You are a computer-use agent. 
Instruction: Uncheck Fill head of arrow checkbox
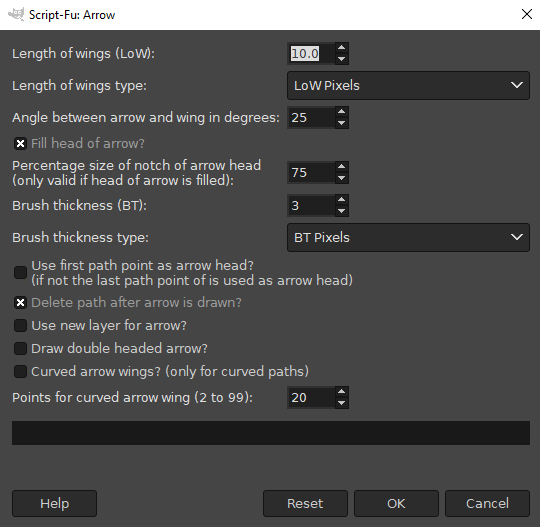tap(20, 143)
